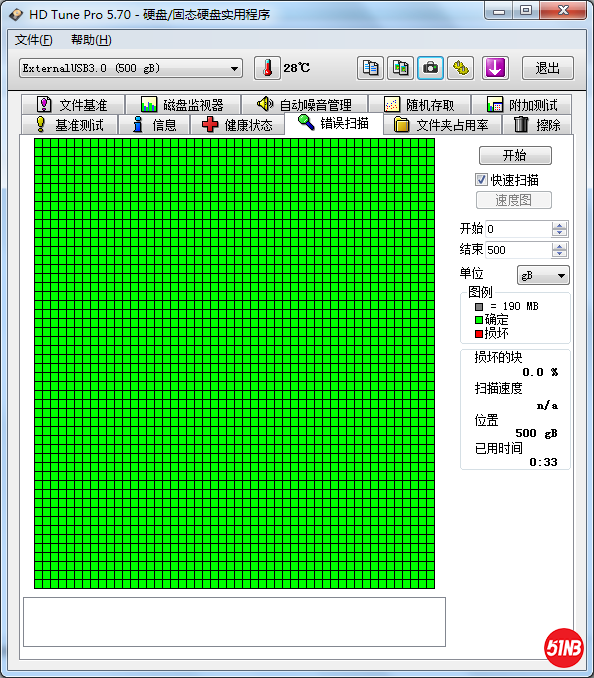Switch to the 文件夹占用率 tab
Screen dimensions: 594x678
tap(442, 125)
